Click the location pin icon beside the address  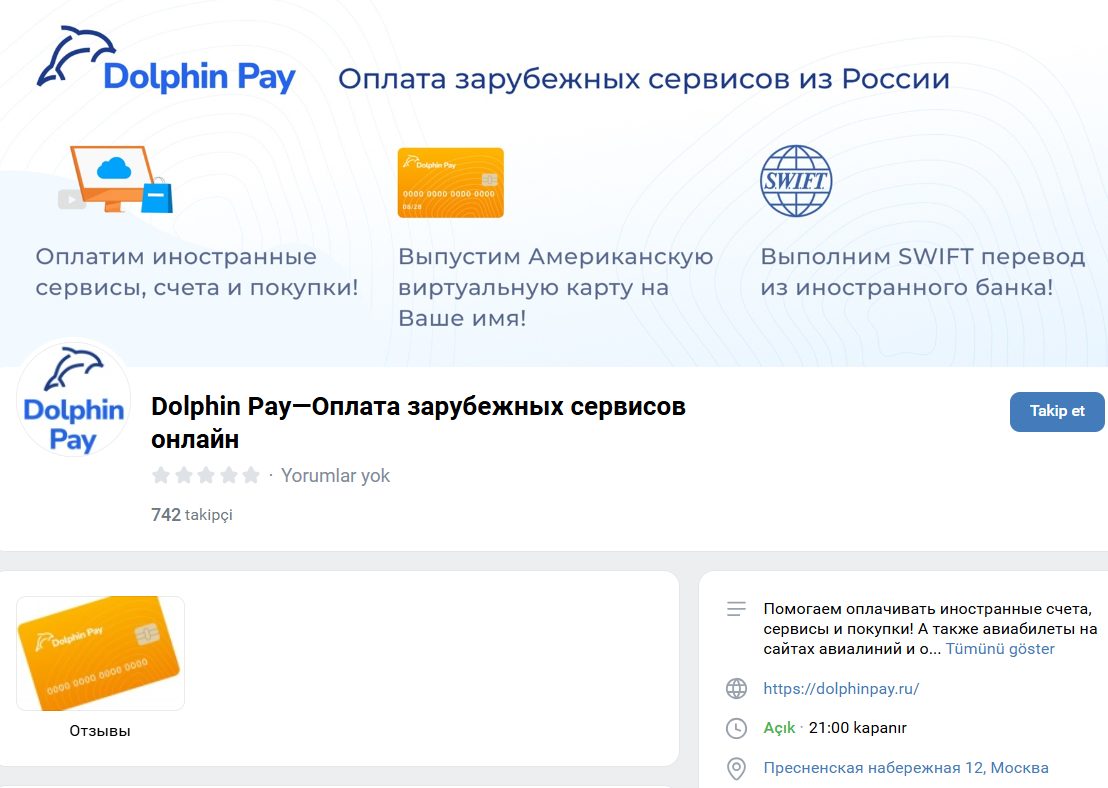(736, 768)
